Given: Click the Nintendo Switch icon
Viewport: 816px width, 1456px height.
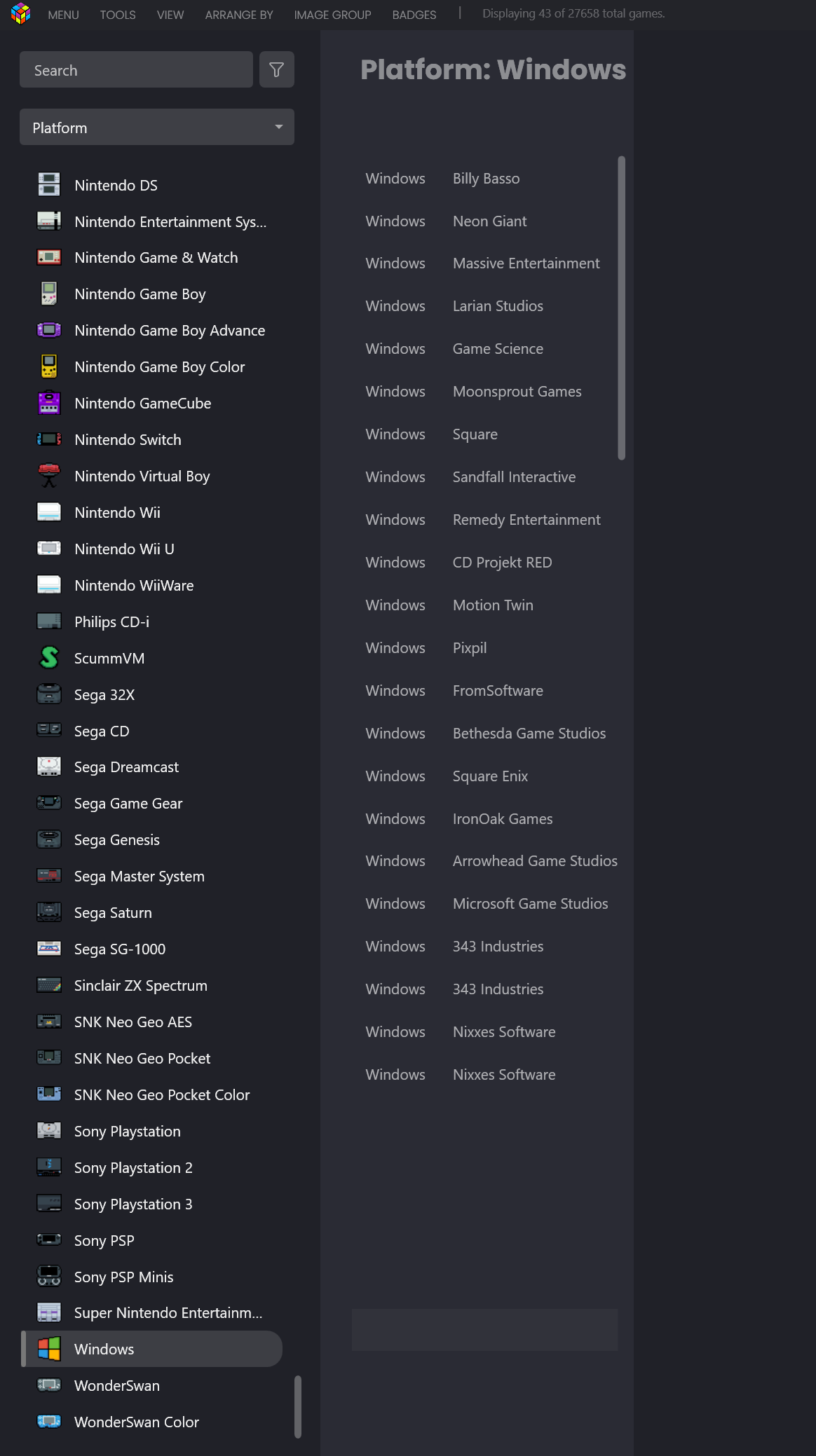Looking at the screenshot, I should [49, 440].
